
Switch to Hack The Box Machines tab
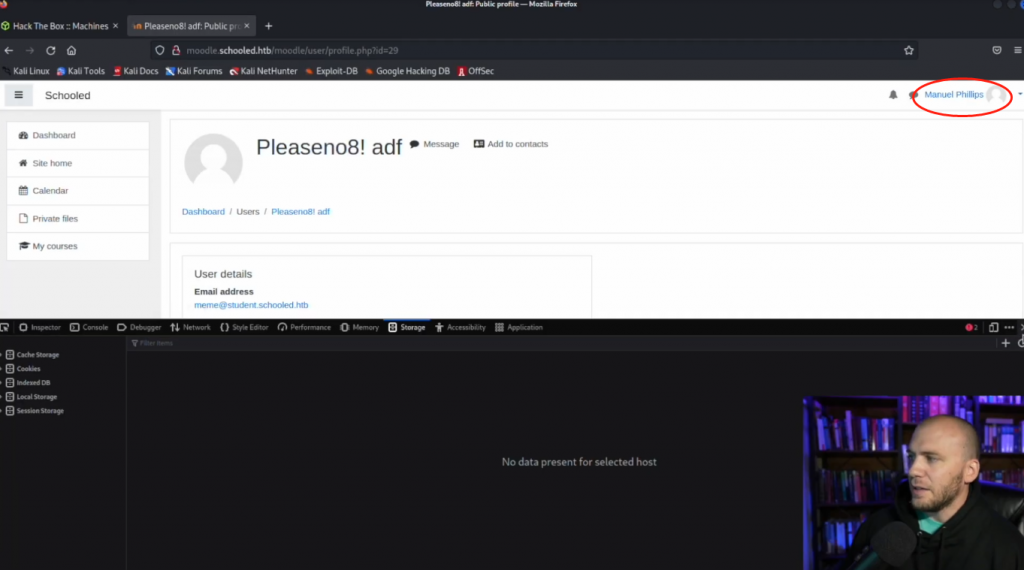[x=61, y=26]
